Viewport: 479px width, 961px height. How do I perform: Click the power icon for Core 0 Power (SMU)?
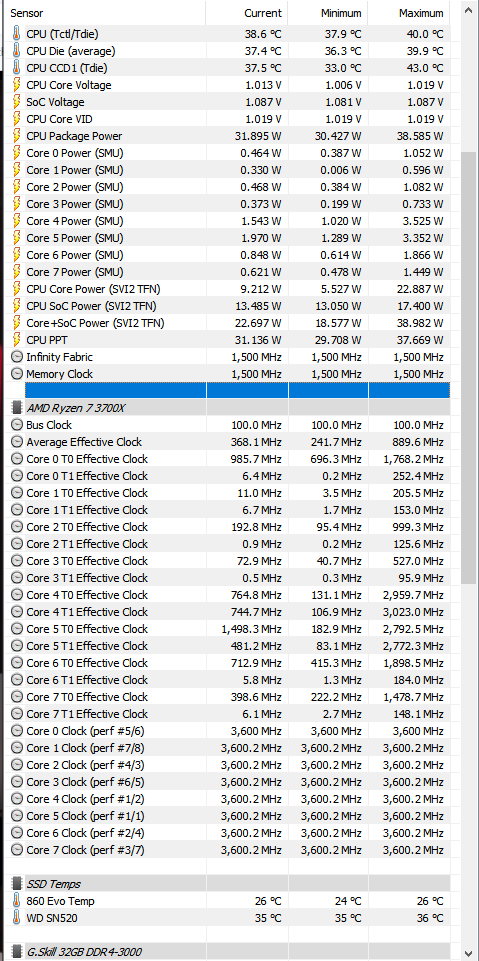click(x=17, y=153)
